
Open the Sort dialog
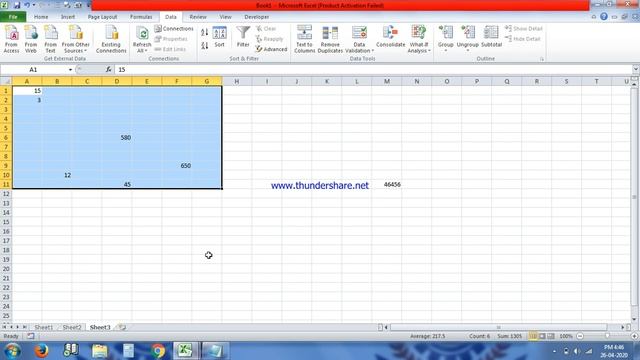[220, 38]
